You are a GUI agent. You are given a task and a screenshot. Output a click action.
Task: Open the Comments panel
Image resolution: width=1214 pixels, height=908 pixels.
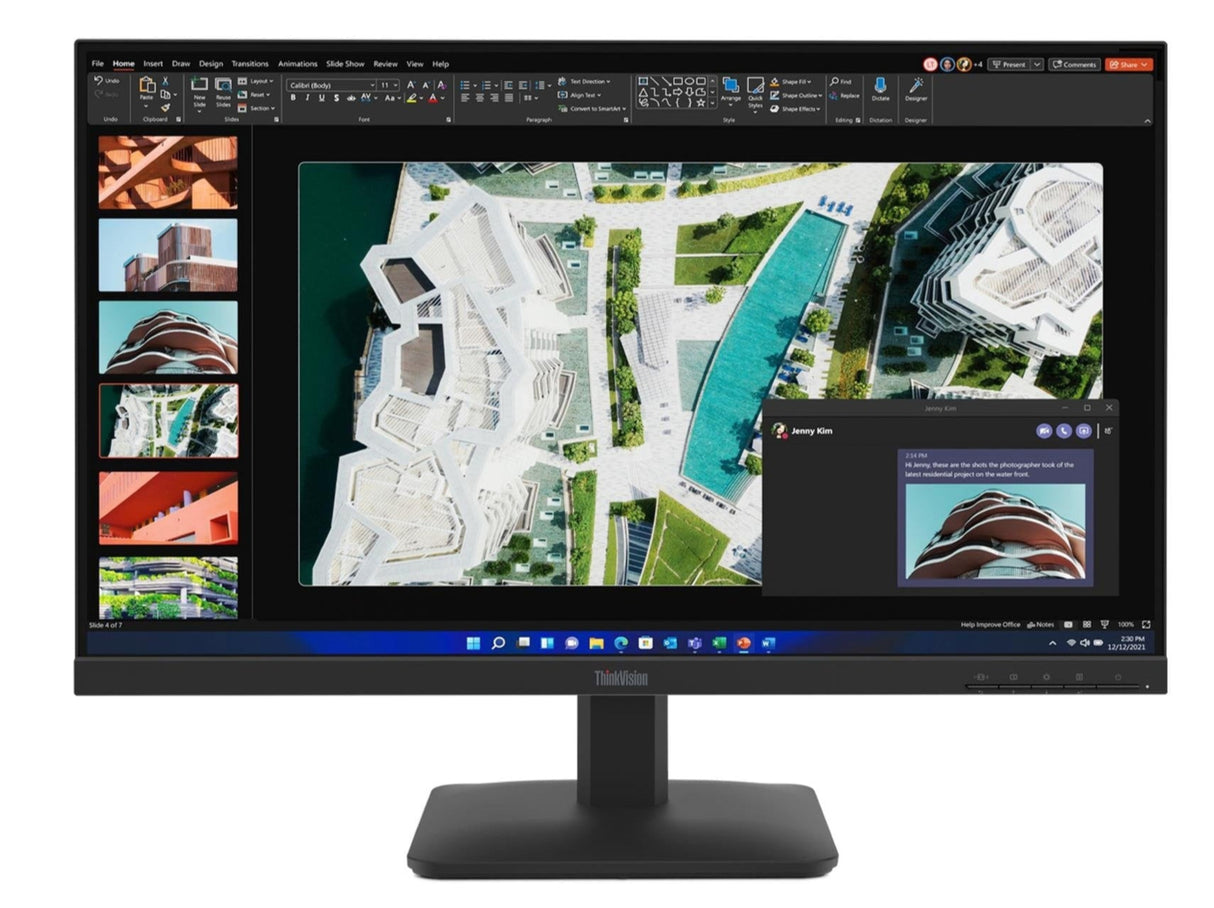[x=1077, y=64]
